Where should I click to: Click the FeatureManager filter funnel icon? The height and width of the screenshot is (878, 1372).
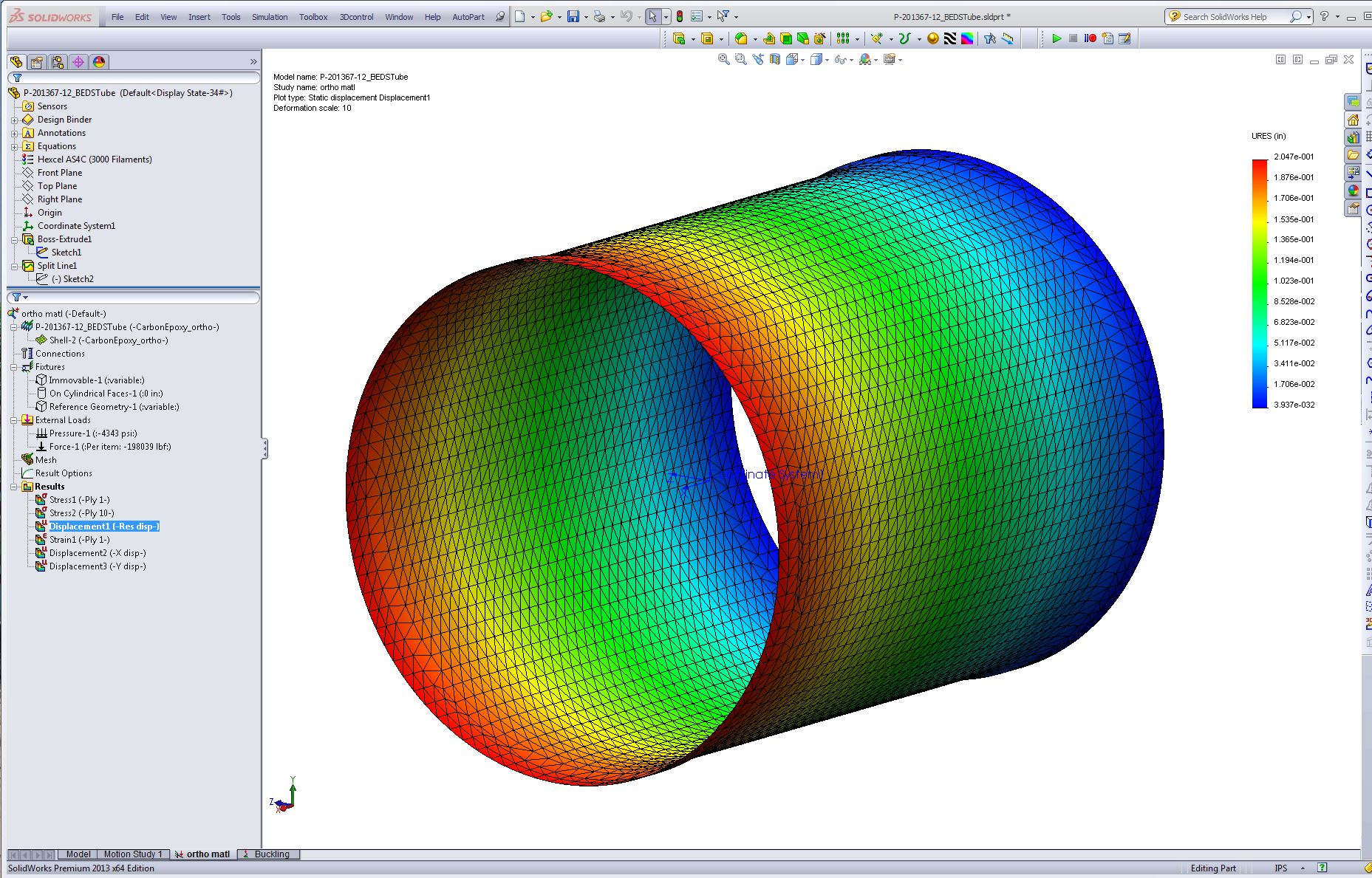tap(17, 78)
